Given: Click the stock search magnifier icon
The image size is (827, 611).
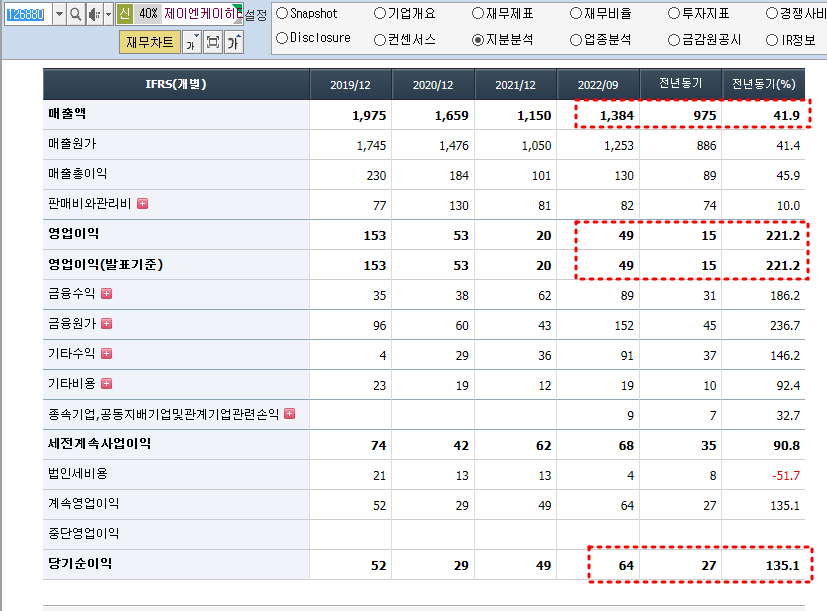Looking at the screenshot, I should 76,14.
